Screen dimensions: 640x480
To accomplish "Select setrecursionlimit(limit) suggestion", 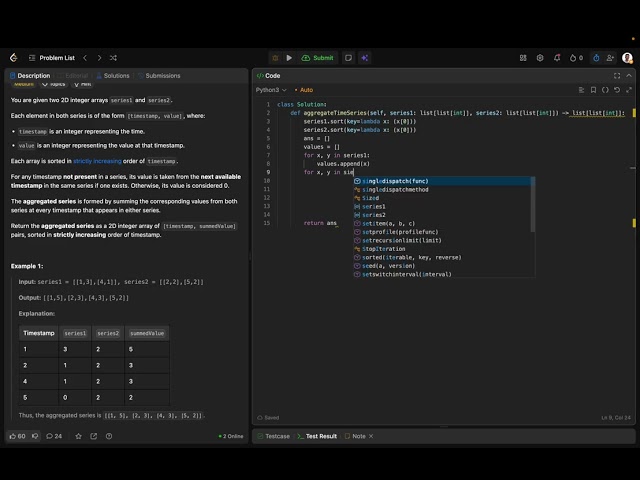I will pos(442,240).
